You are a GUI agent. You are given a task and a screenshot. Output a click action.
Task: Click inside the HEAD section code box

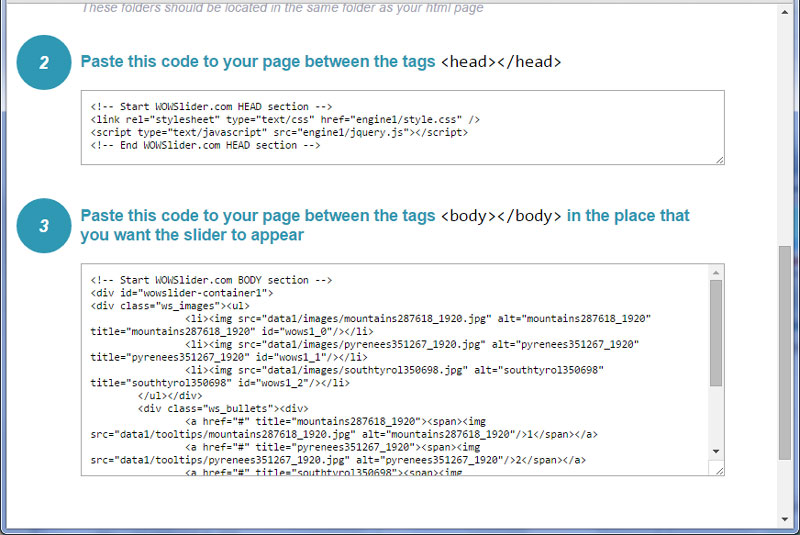pyautogui.click(x=402, y=128)
